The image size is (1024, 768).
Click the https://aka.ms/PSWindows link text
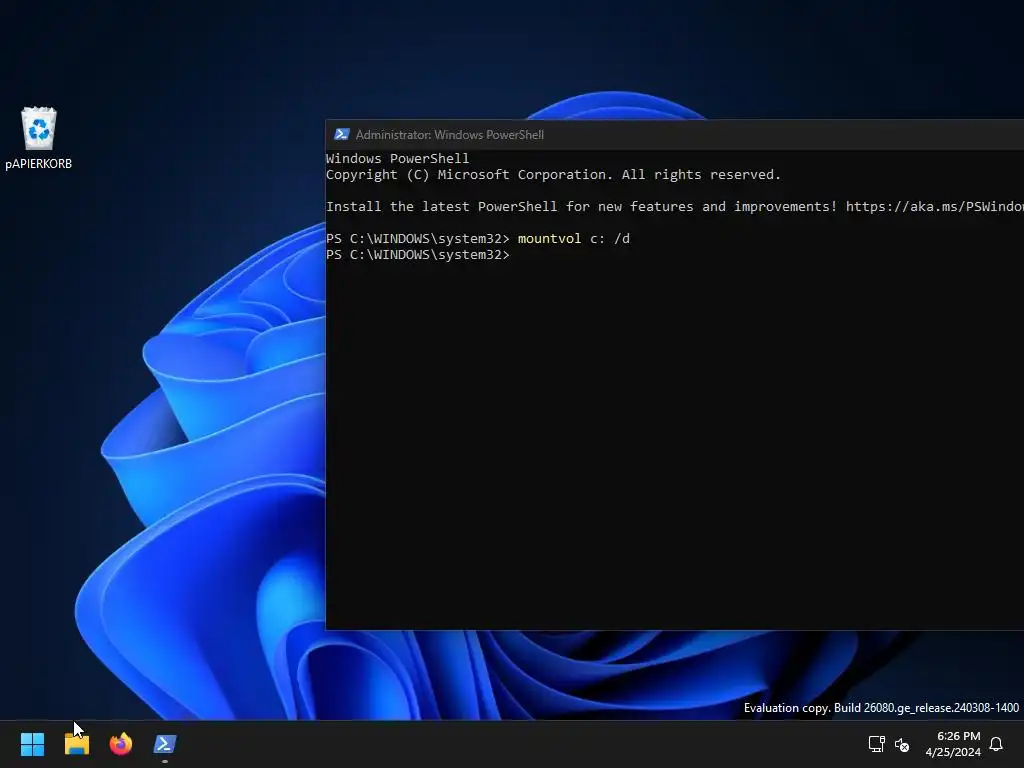pyautogui.click(x=935, y=206)
